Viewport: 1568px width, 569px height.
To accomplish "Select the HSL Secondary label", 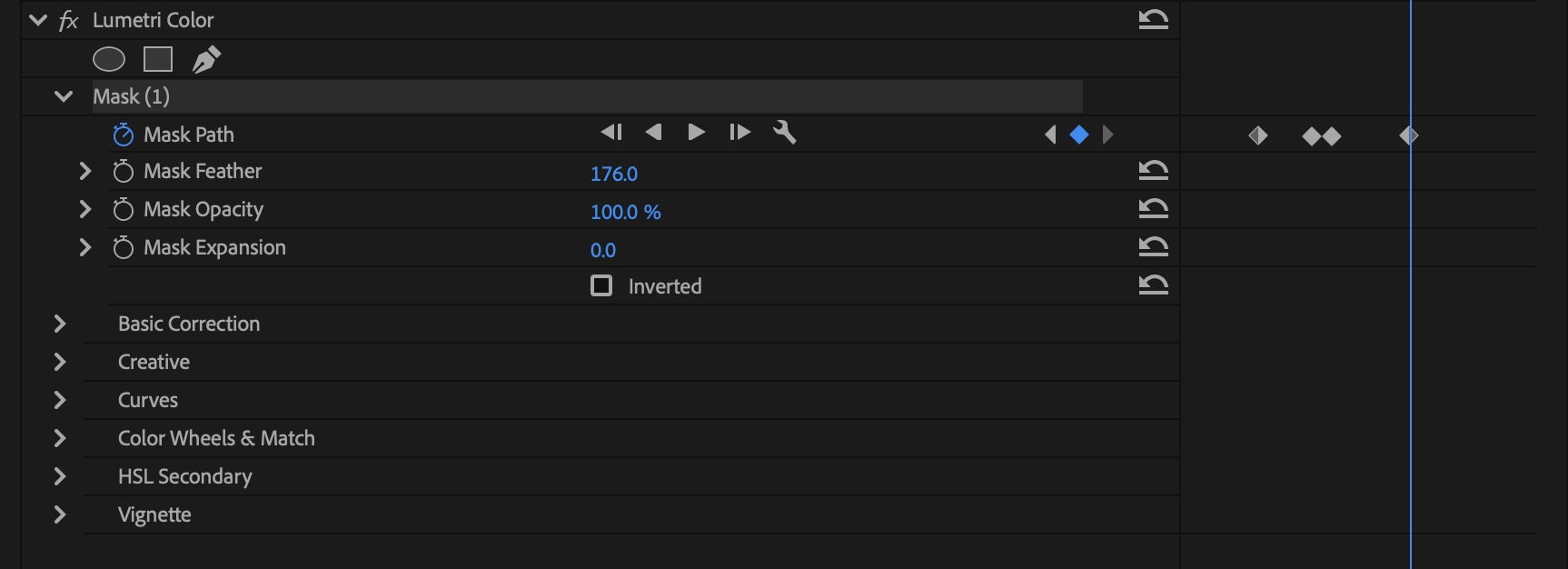I will pos(185,477).
